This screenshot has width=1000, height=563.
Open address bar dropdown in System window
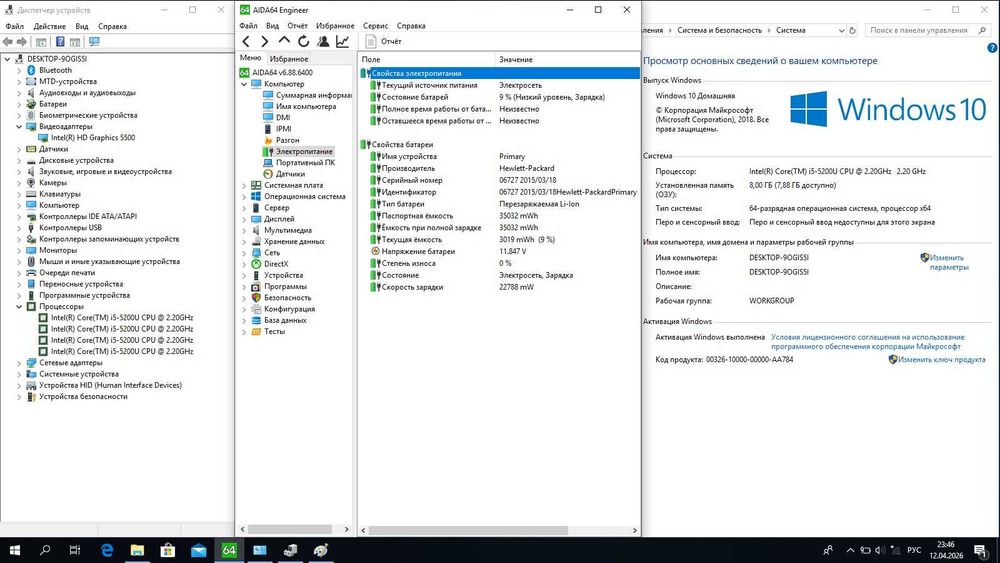click(841, 31)
